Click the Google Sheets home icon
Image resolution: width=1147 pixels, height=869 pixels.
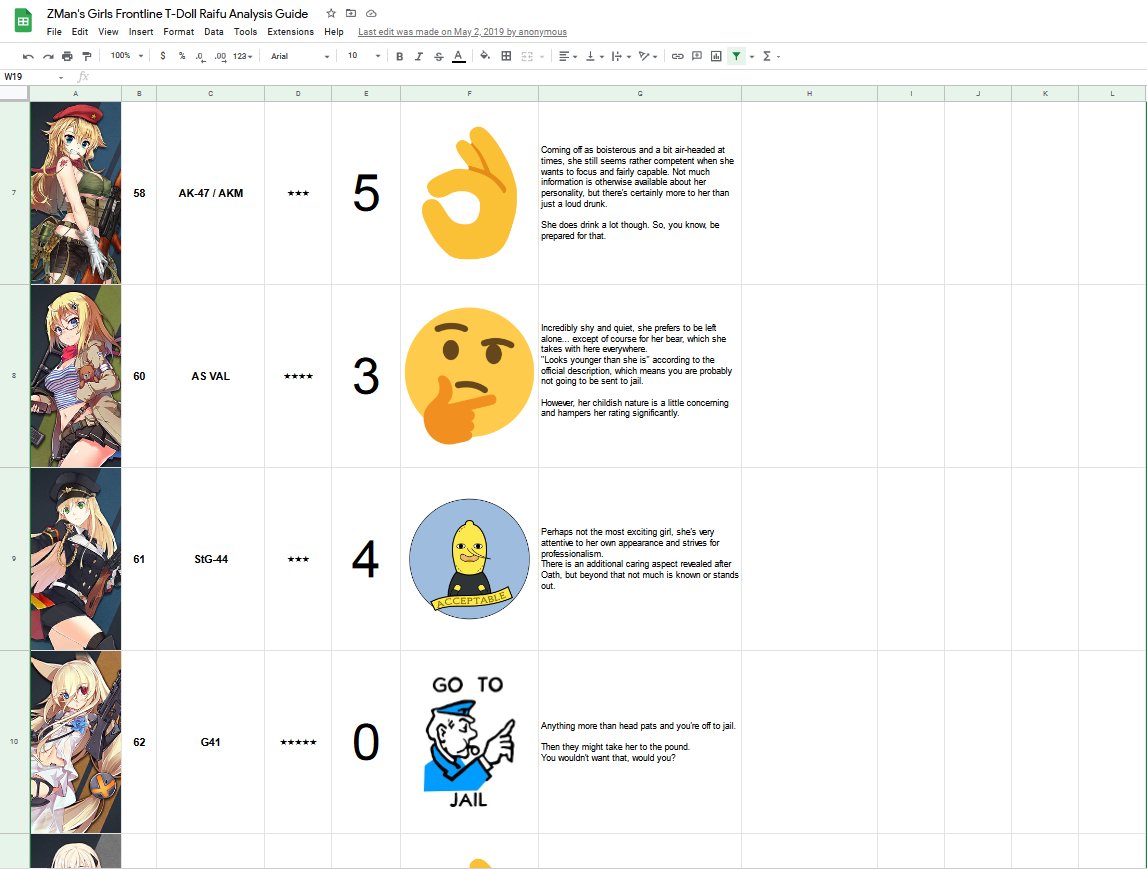click(x=23, y=20)
